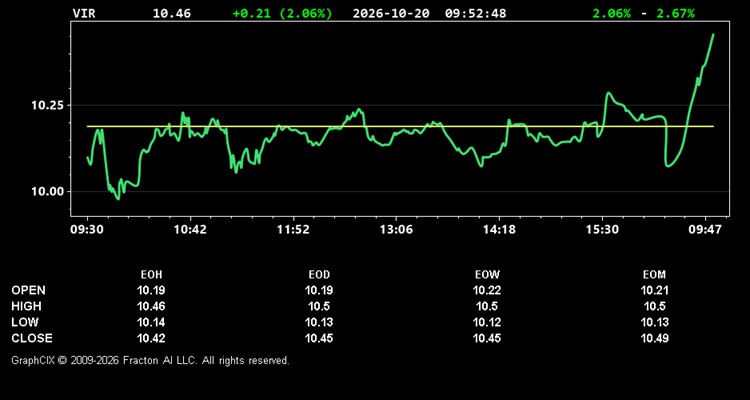
Task: Click the 09:30 time axis label
Action: coord(87,230)
